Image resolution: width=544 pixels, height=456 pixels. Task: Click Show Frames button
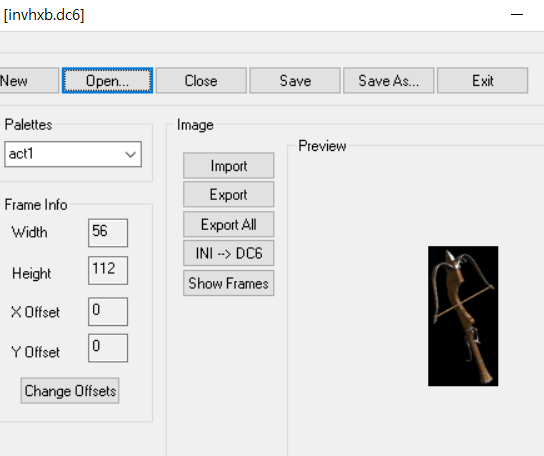coord(229,283)
